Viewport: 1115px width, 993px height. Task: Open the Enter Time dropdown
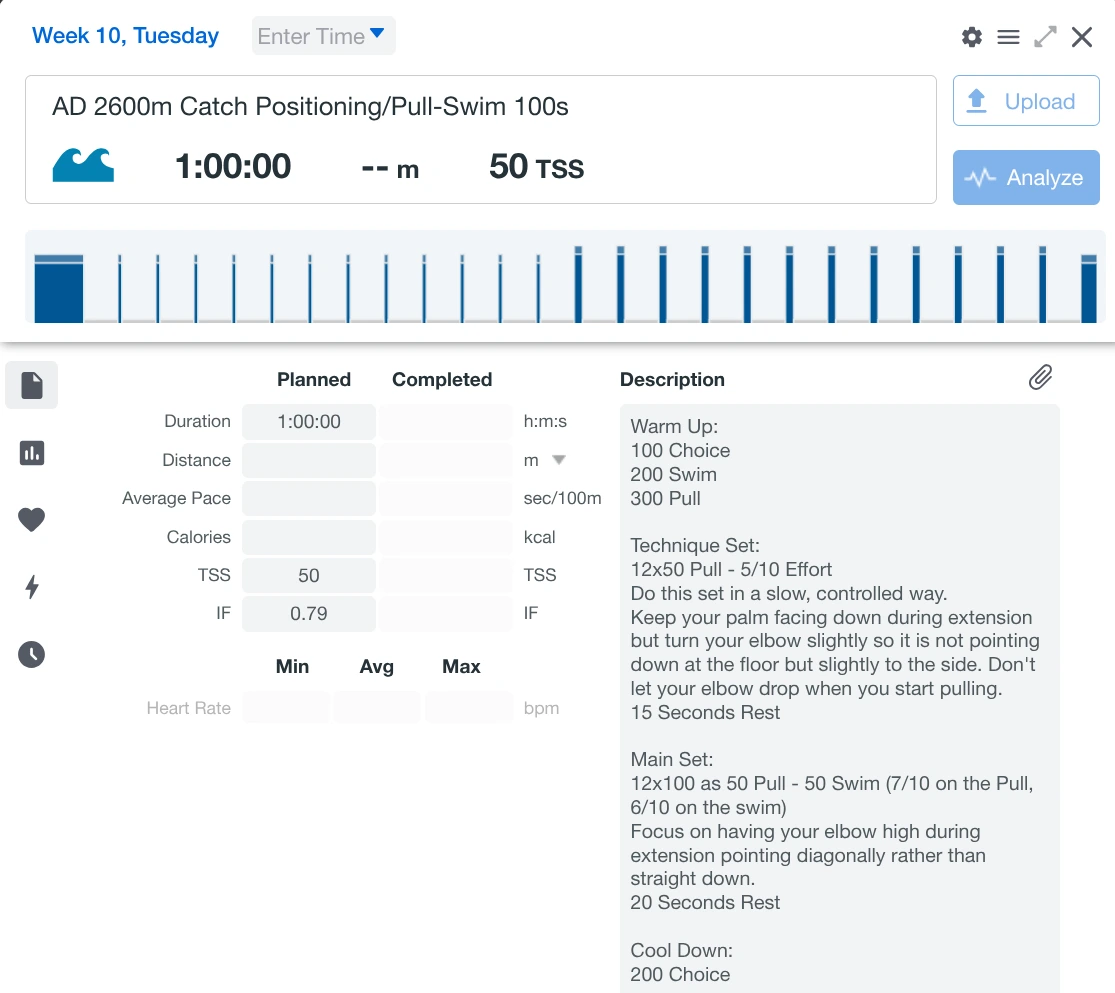[323, 36]
